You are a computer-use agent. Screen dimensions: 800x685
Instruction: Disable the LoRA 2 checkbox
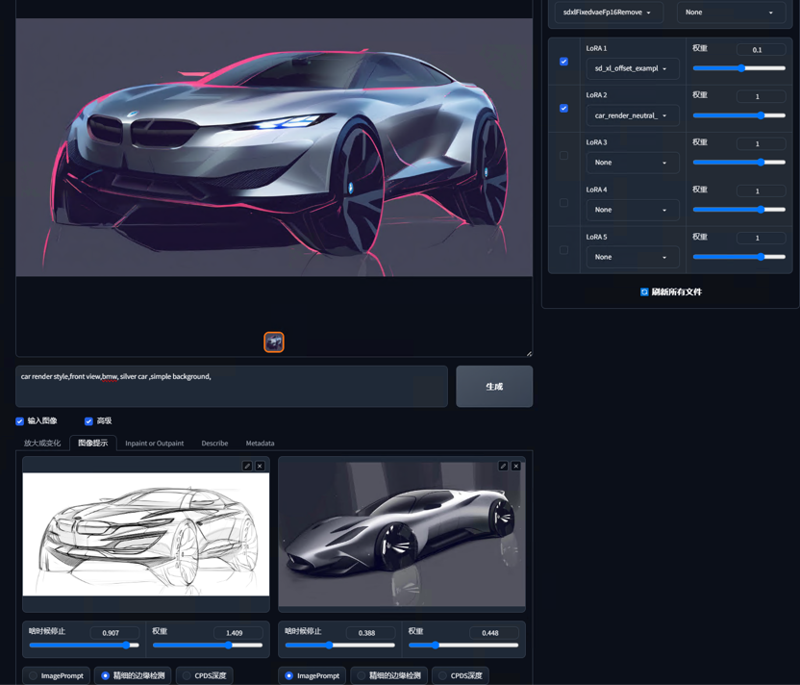pos(564,108)
